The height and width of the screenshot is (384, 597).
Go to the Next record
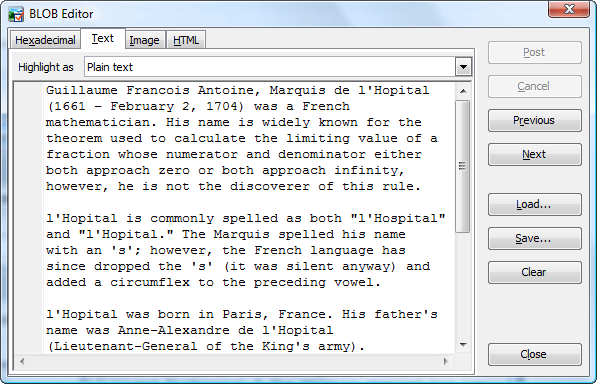535,154
